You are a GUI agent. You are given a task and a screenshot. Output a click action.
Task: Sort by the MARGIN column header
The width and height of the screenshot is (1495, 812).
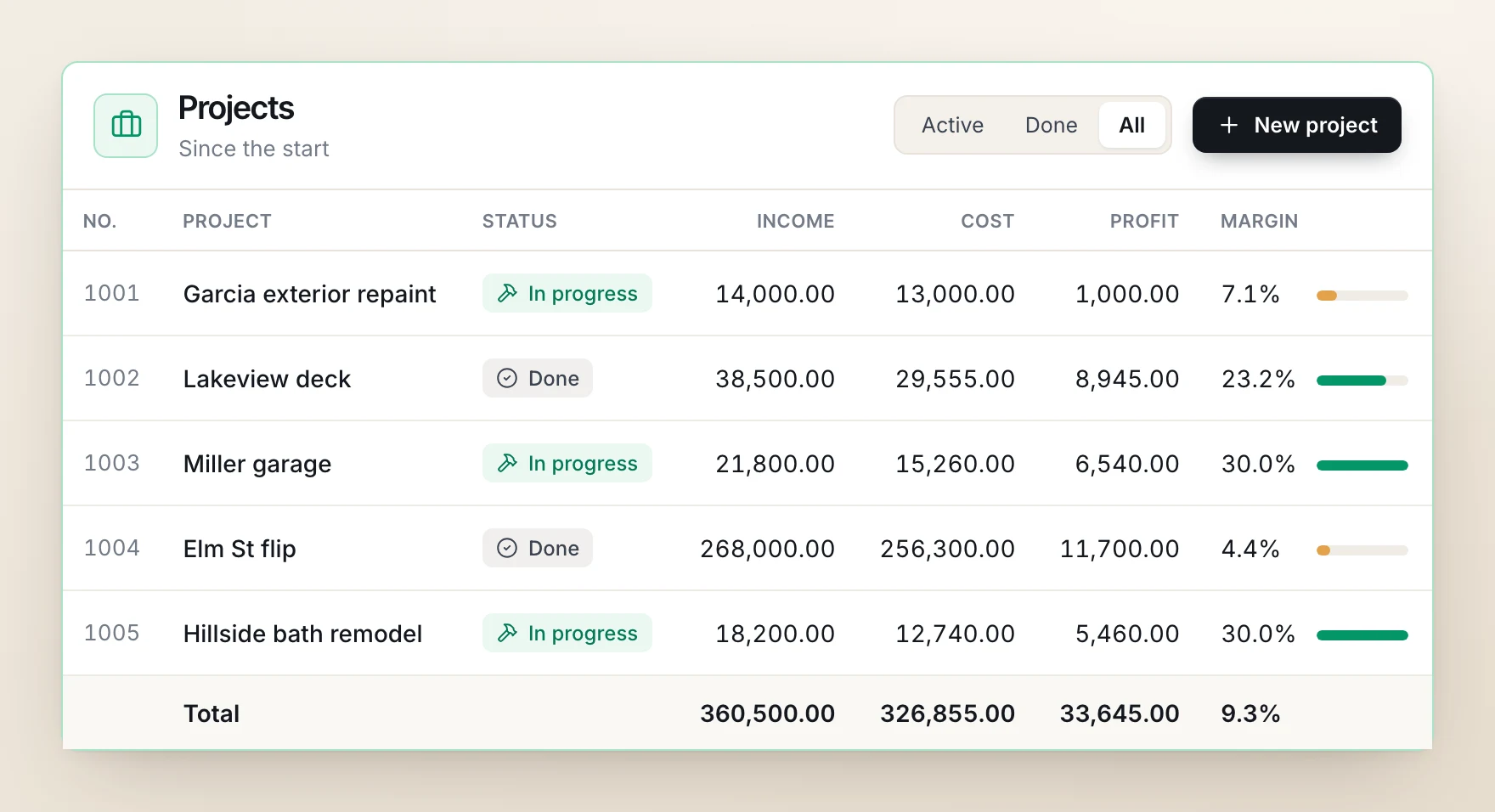pos(1259,221)
